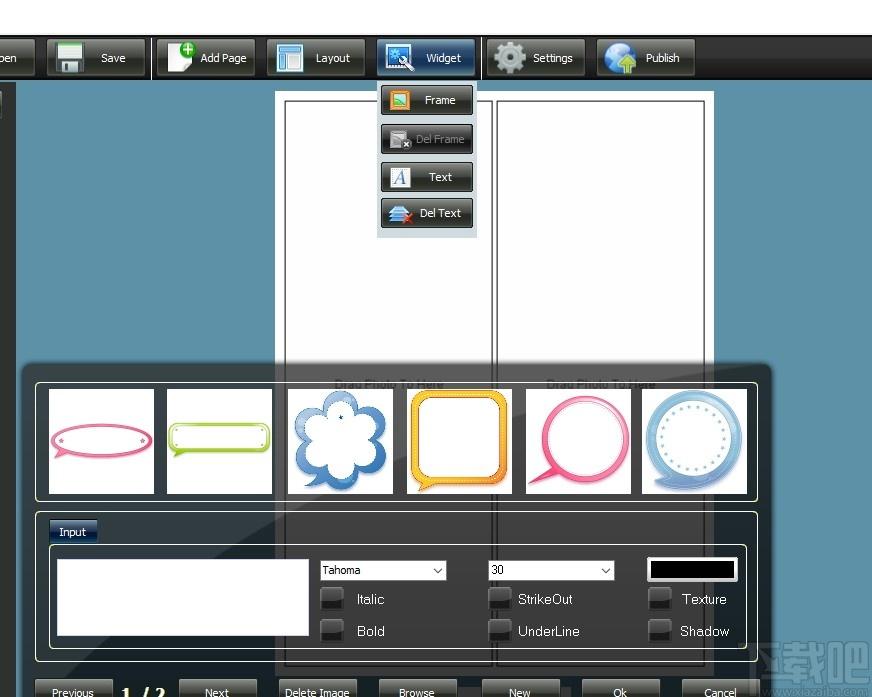Image resolution: width=872 pixels, height=697 pixels.
Task: Open the Layout toolbar icon
Action: pyautogui.click(x=290, y=58)
